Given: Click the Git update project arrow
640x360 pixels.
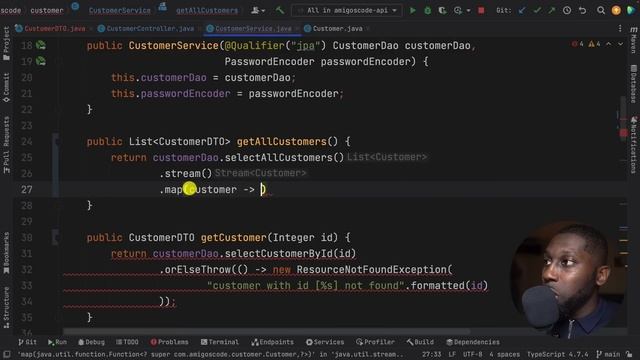Looking at the screenshot, I should click(x=522, y=10).
